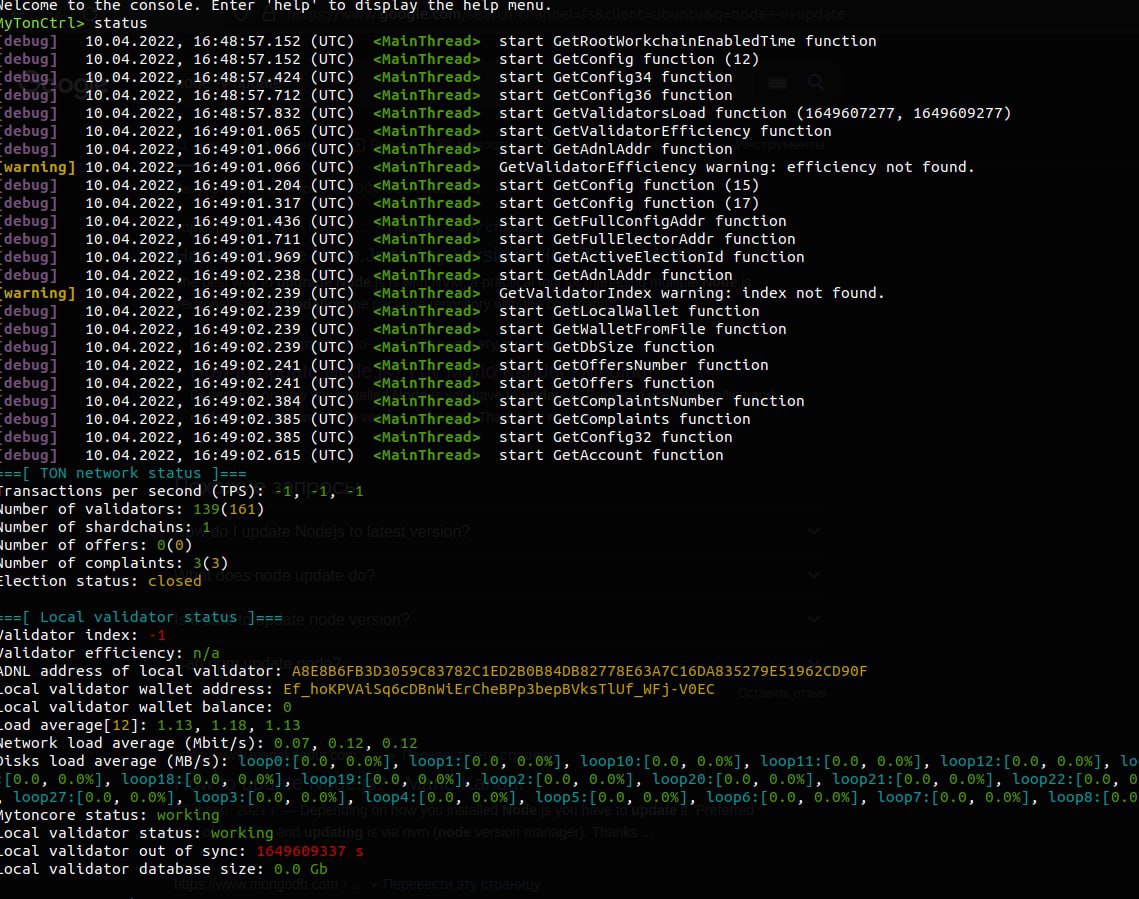Click the timestamp 16:48:57.424
This screenshot has width=1139, height=899.
pos(246,78)
